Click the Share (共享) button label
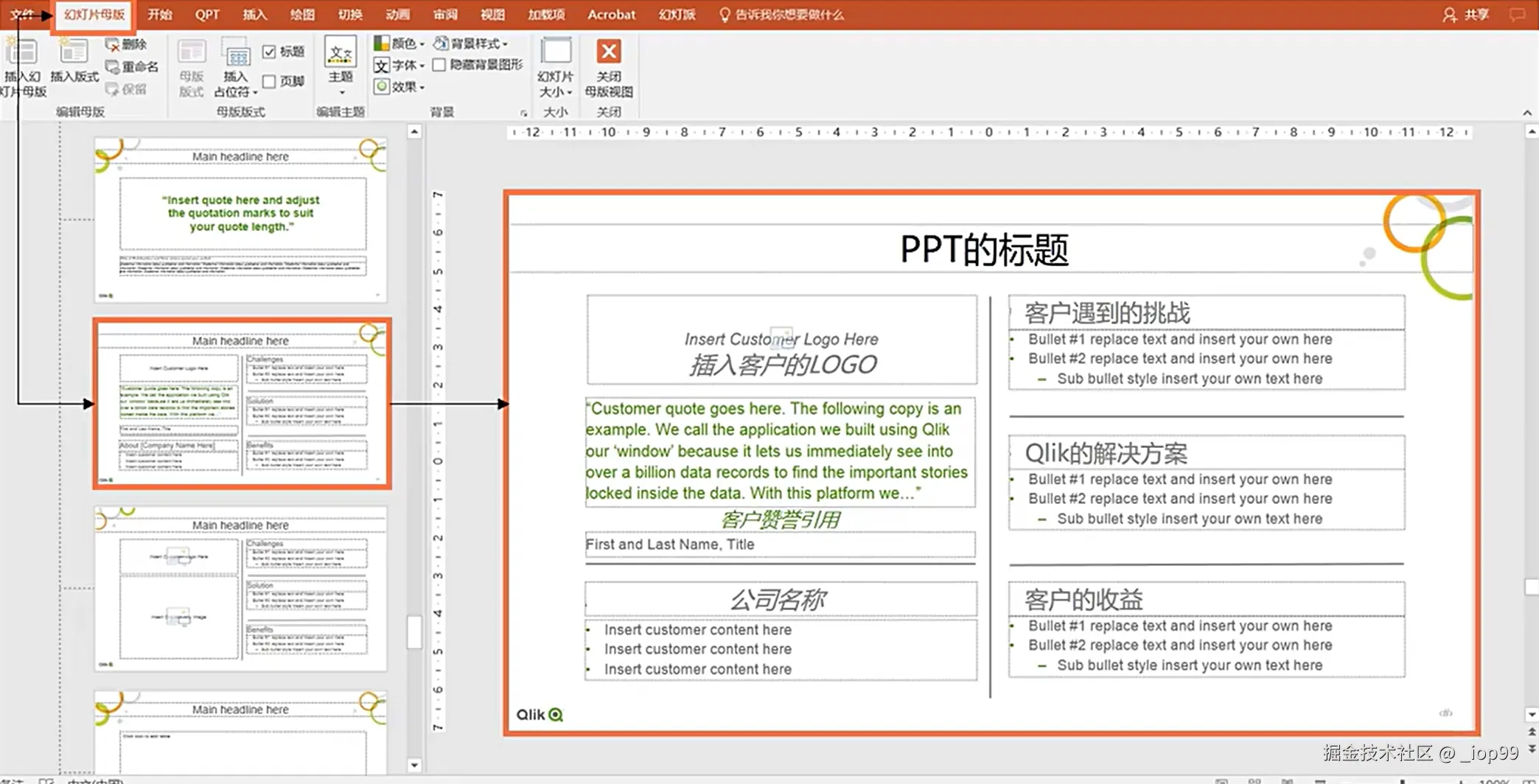The width and height of the screenshot is (1539, 784). [1476, 15]
